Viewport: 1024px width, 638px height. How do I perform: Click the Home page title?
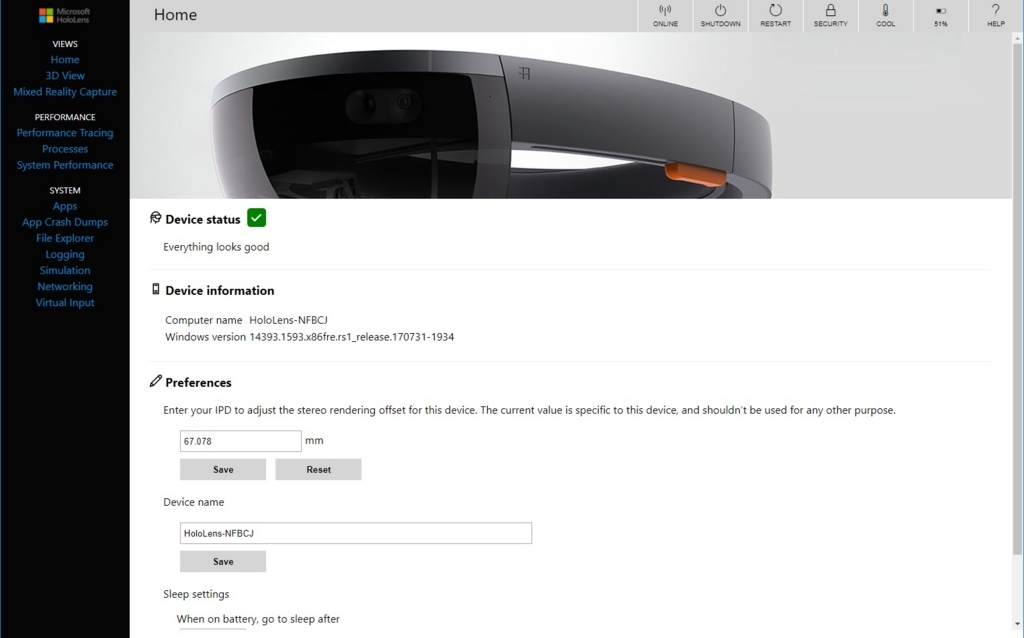175,15
